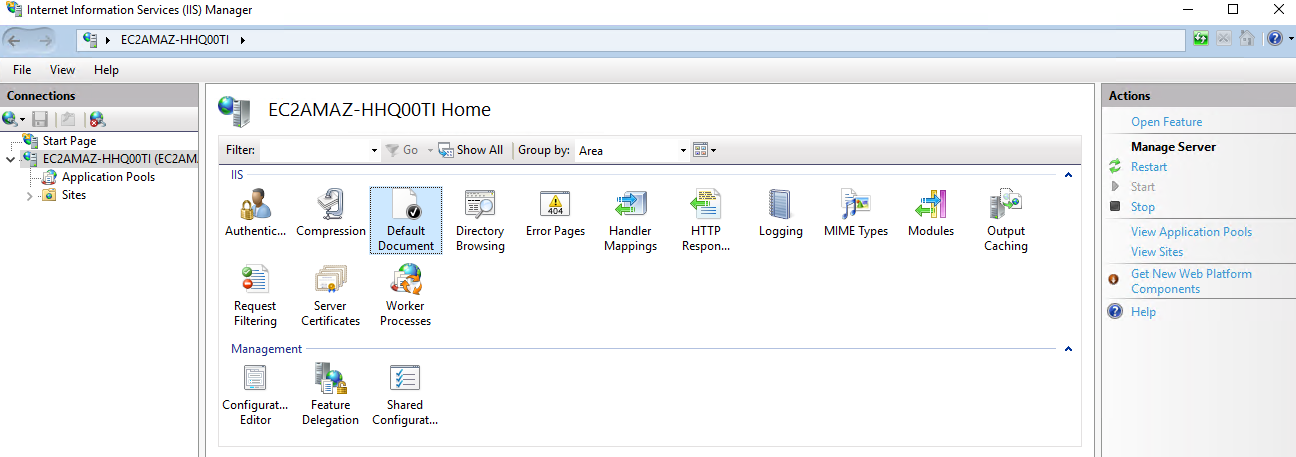Screen dimensions: 1296x457
Task: Click the save disk icon in Connections toolbar
Action: [40, 119]
